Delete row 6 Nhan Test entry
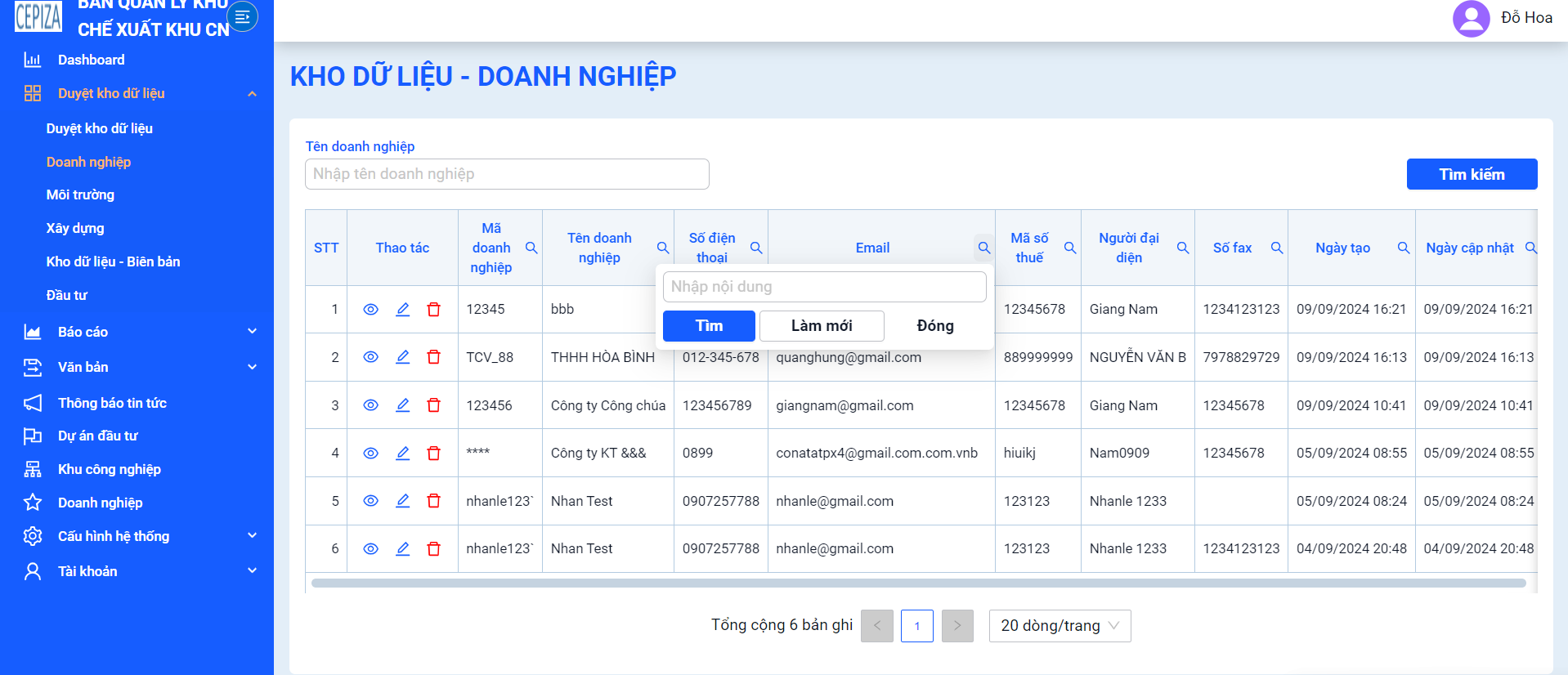 coord(434,548)
